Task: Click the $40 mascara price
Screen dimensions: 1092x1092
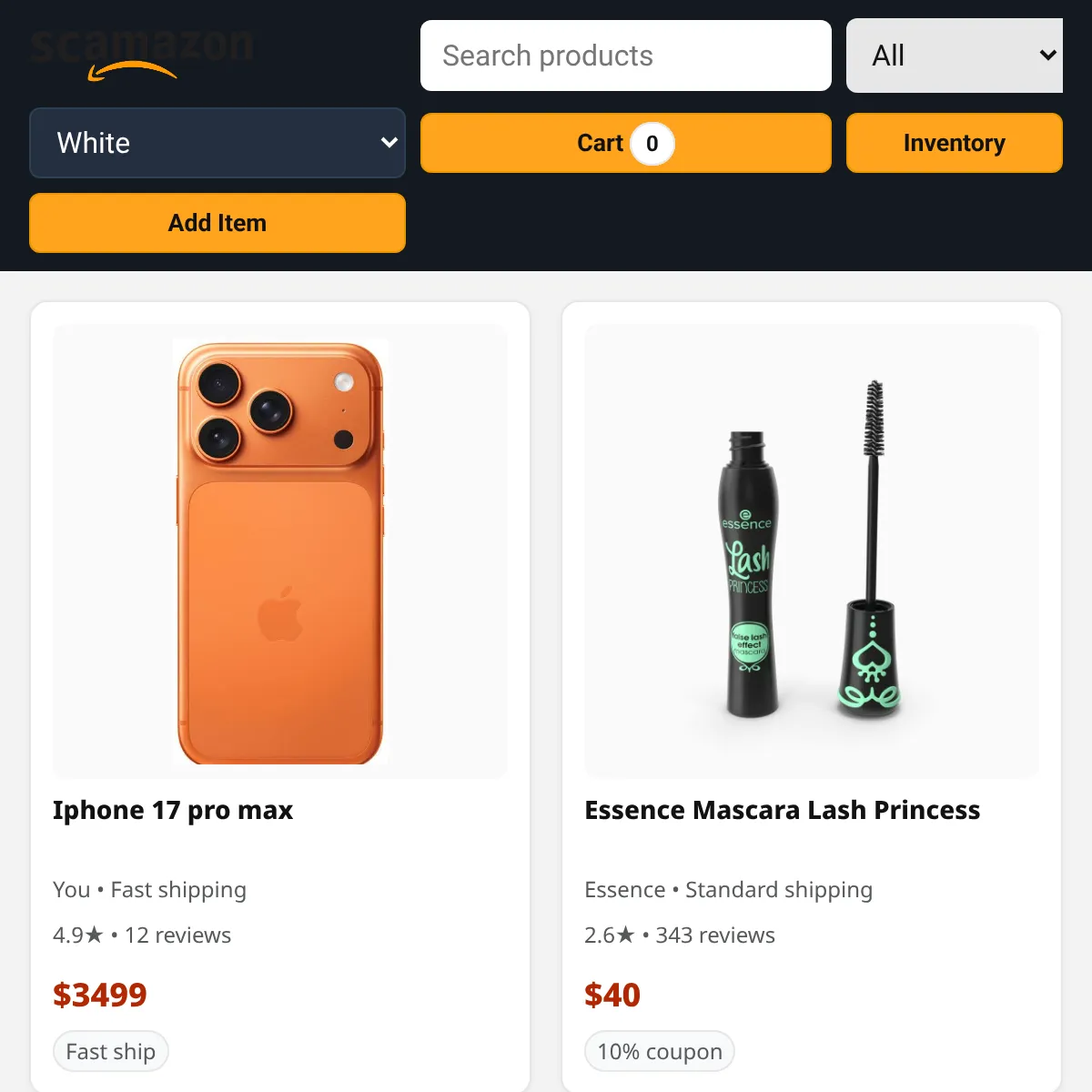Action: (x=612, y=995)
